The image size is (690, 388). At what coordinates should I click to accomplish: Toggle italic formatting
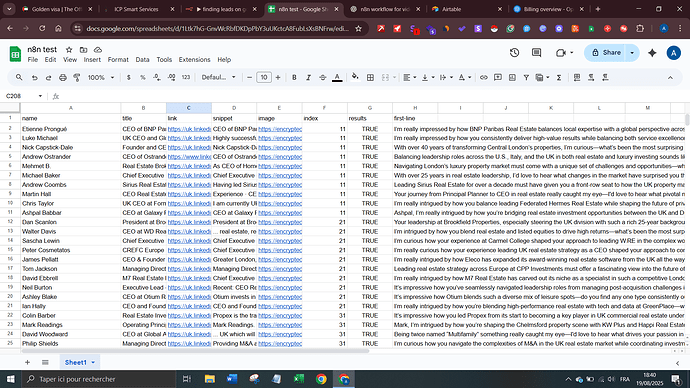pyautogui.click(x=308, y=77)
